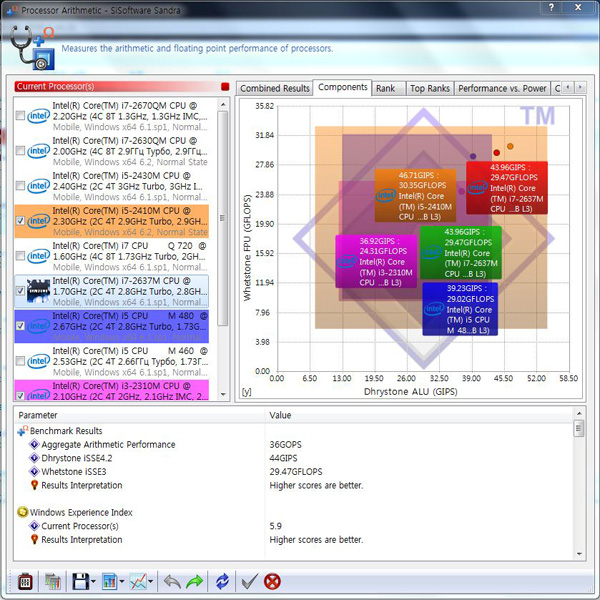Click the orange i5-2410M chart label
600x600 pixels.
pos(416,196)
